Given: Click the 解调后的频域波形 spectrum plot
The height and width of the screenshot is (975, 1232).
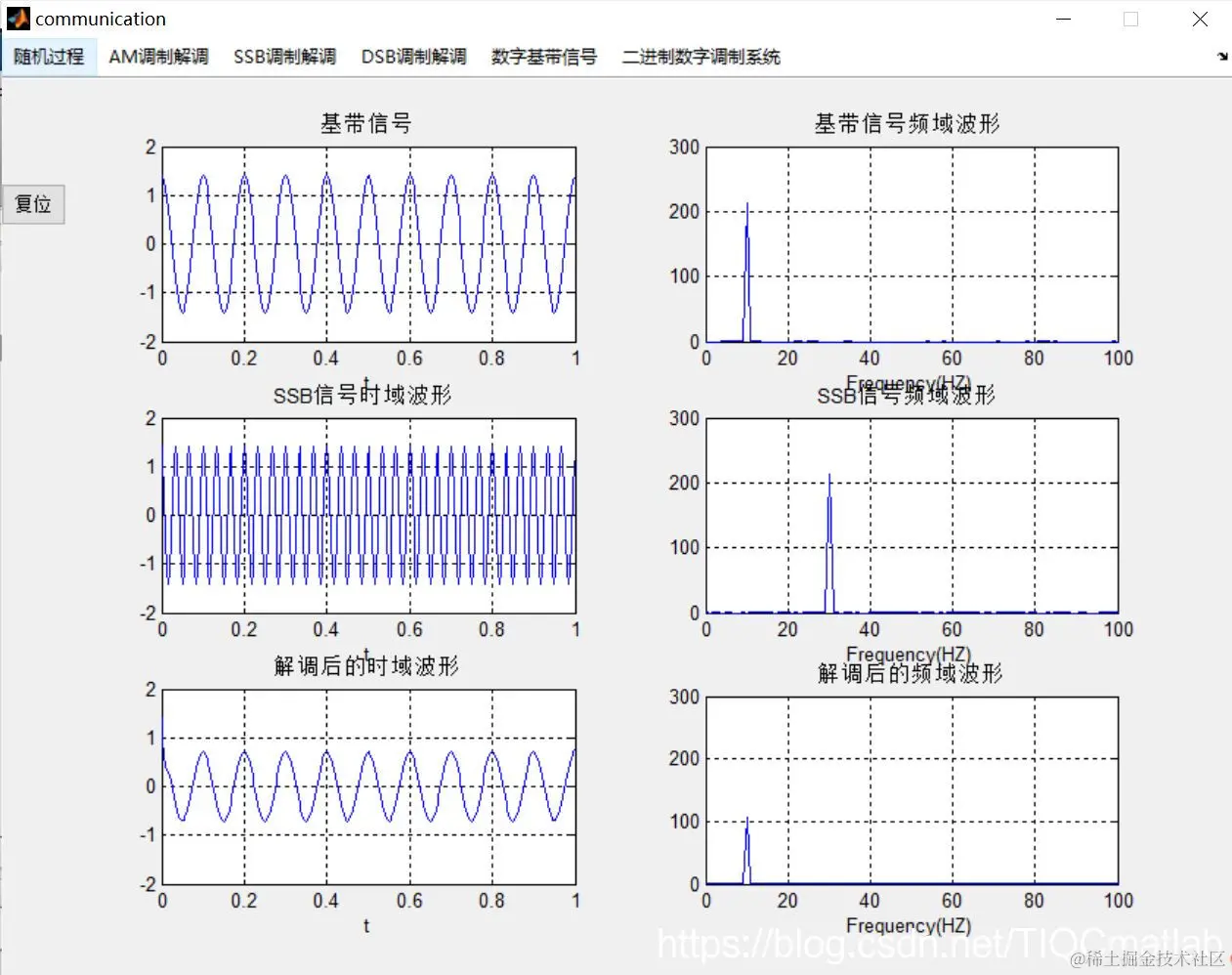Looking at the screenshot, I should click(912, 790).
